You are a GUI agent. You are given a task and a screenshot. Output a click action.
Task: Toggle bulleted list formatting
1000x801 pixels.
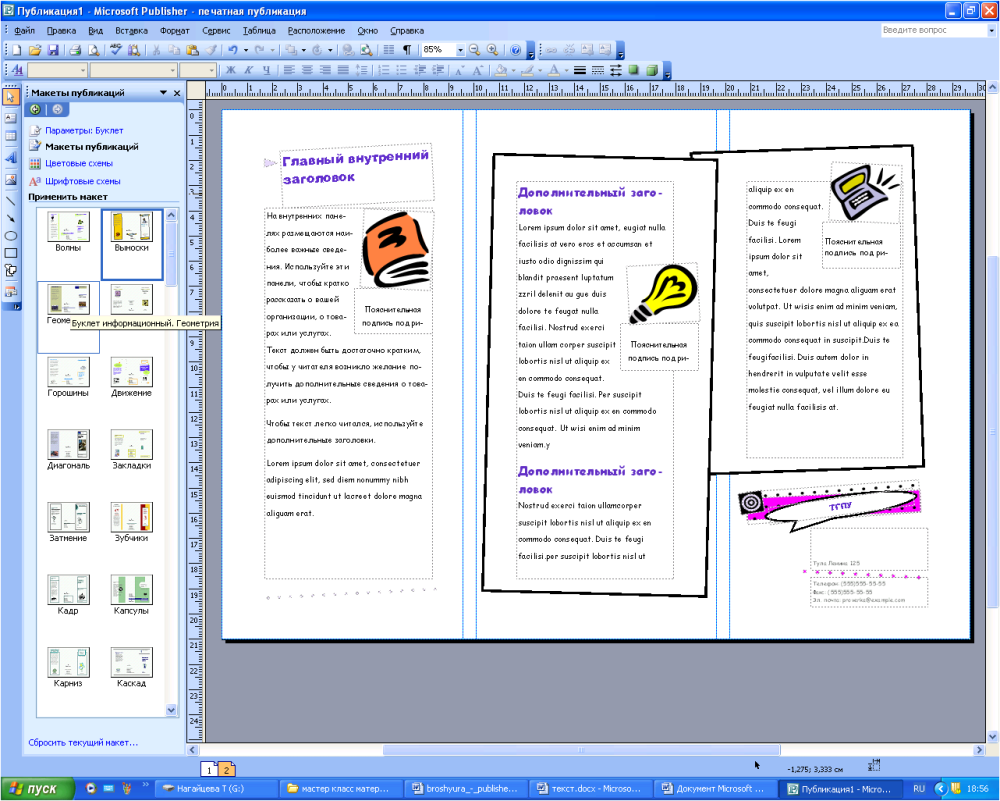[402, 70]
